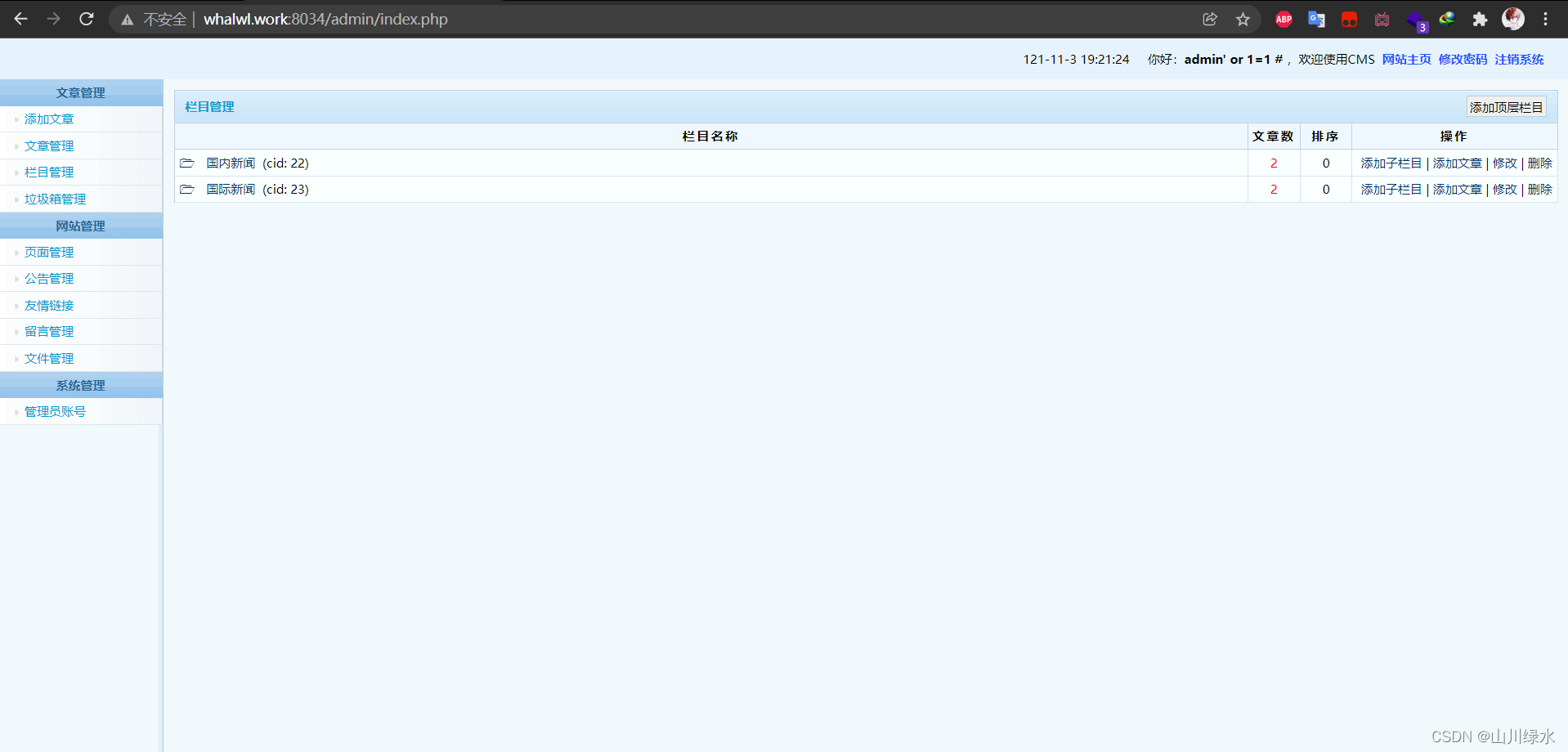Click 修改 for 国内新闻 row
Viewport: 1568px width, 752px height.
click(1505, 163)
